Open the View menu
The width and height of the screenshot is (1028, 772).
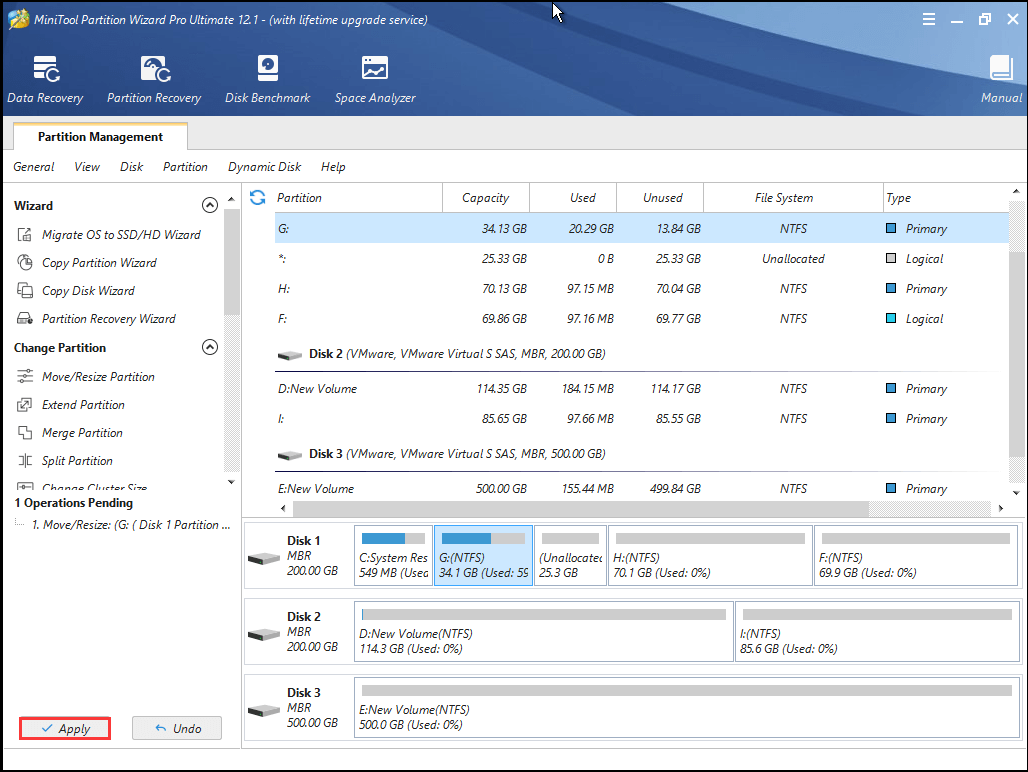point(87,166)
